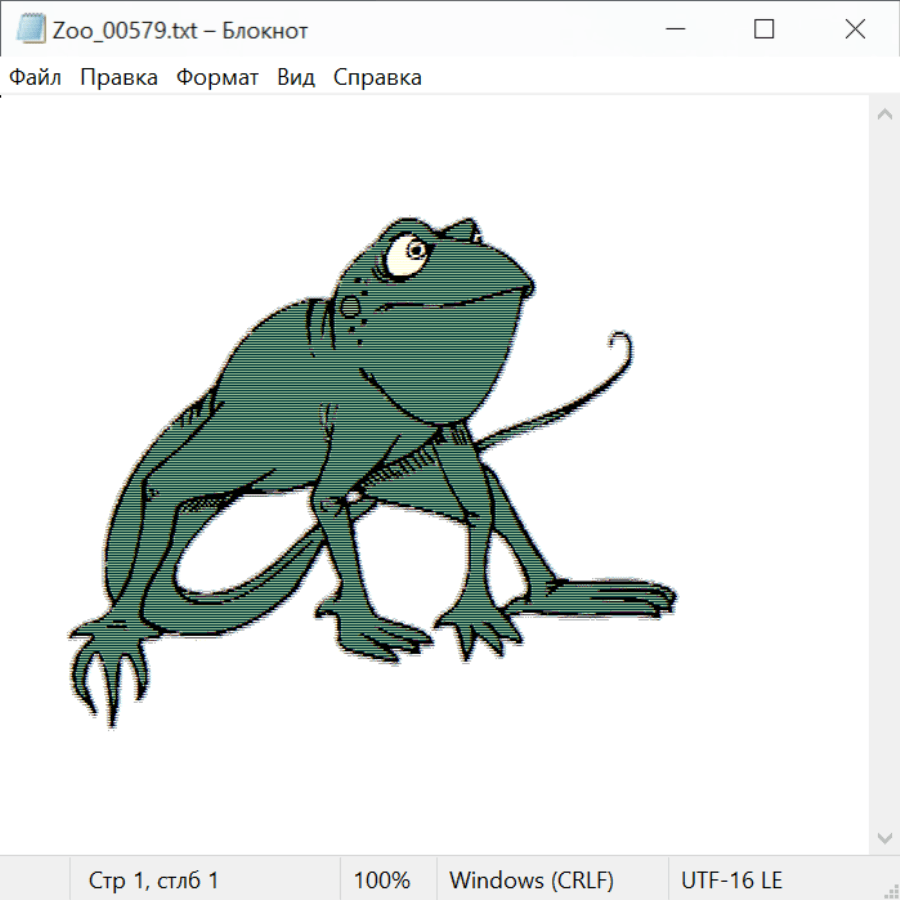Click the Notepad icon in the title bar
900x900 pixels.
tap(31, 30)
